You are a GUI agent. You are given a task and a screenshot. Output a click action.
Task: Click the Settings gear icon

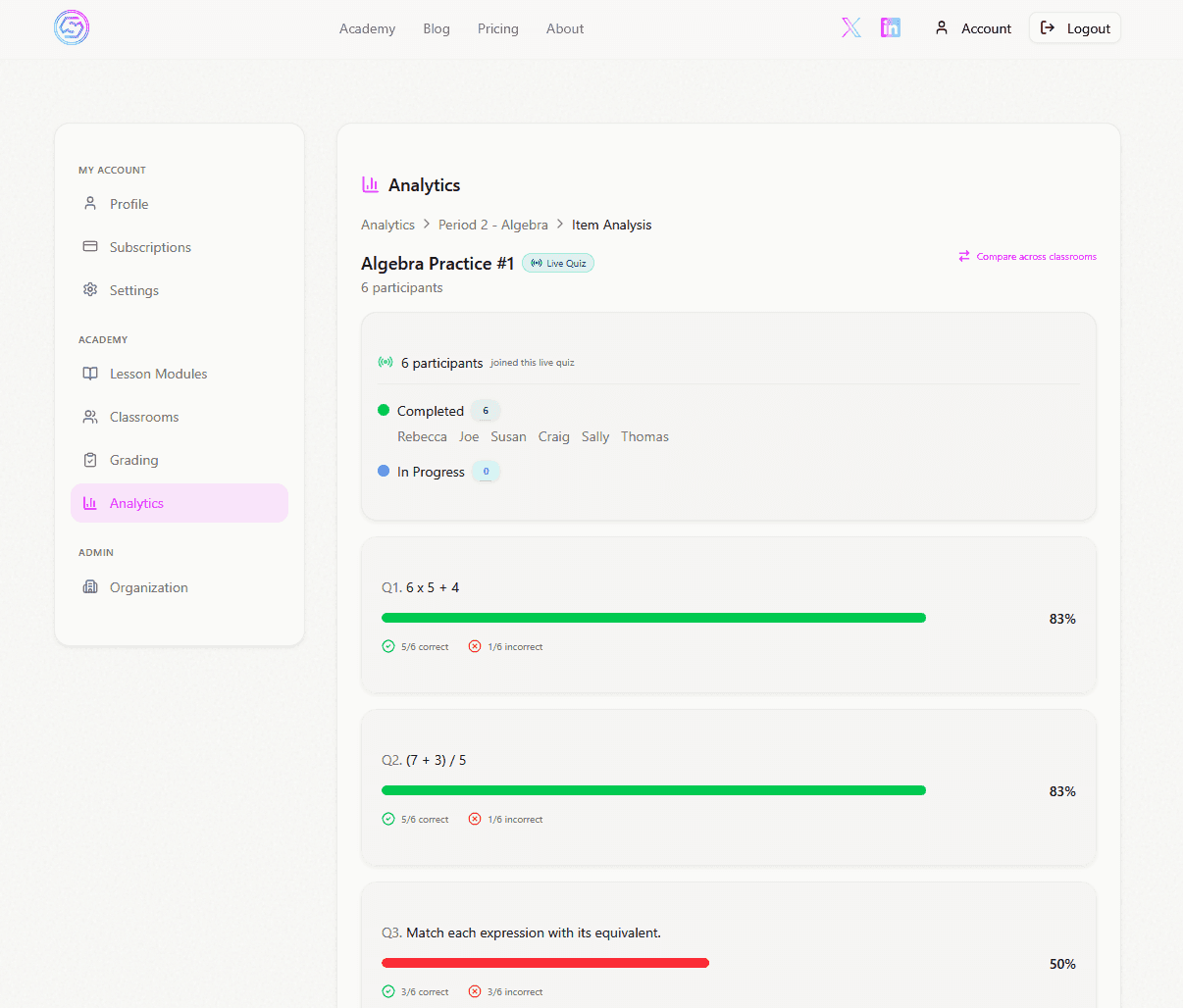[90, 290]
